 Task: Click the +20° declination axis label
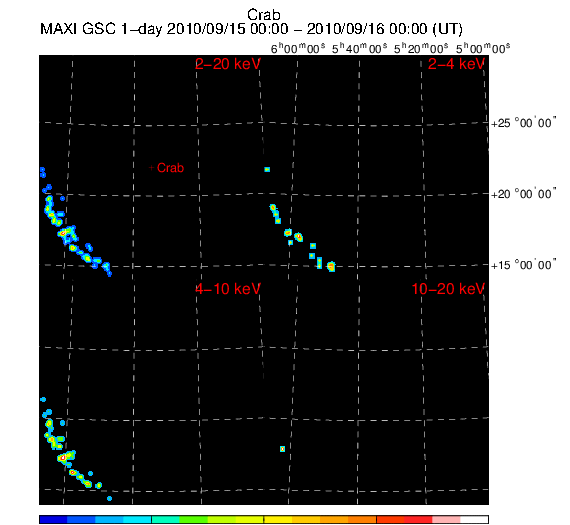tap(523, 194)
